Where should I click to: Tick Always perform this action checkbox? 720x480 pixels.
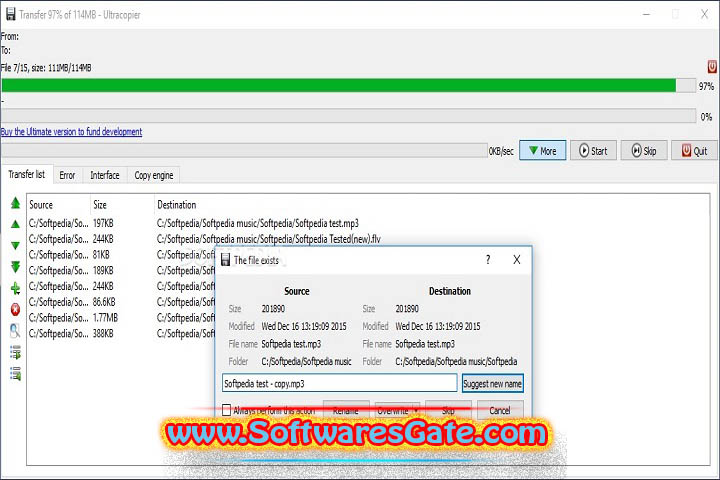pos(226,410)
